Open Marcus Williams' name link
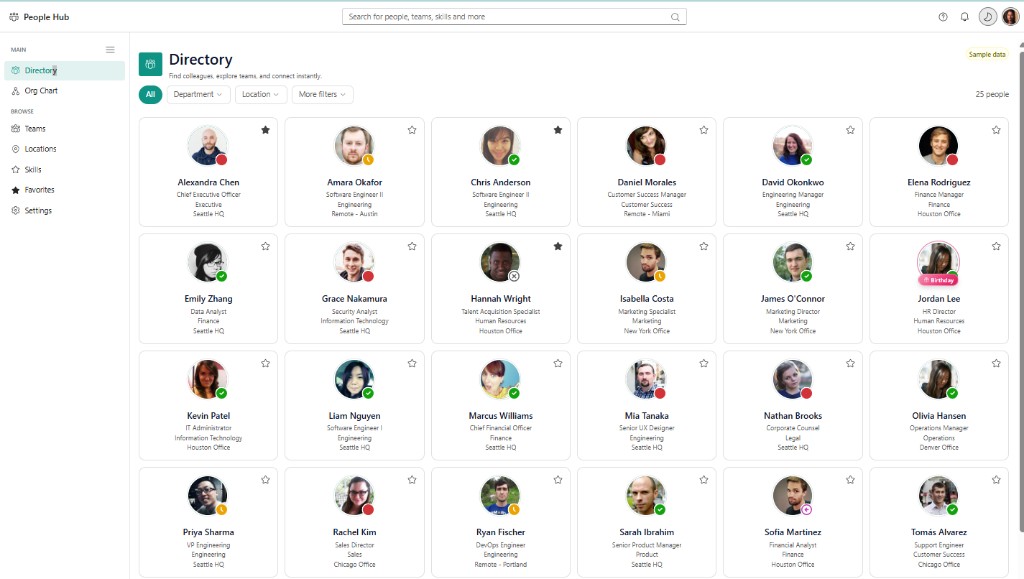The height and width of the screenshot is (579, 1024). [501, 416]
